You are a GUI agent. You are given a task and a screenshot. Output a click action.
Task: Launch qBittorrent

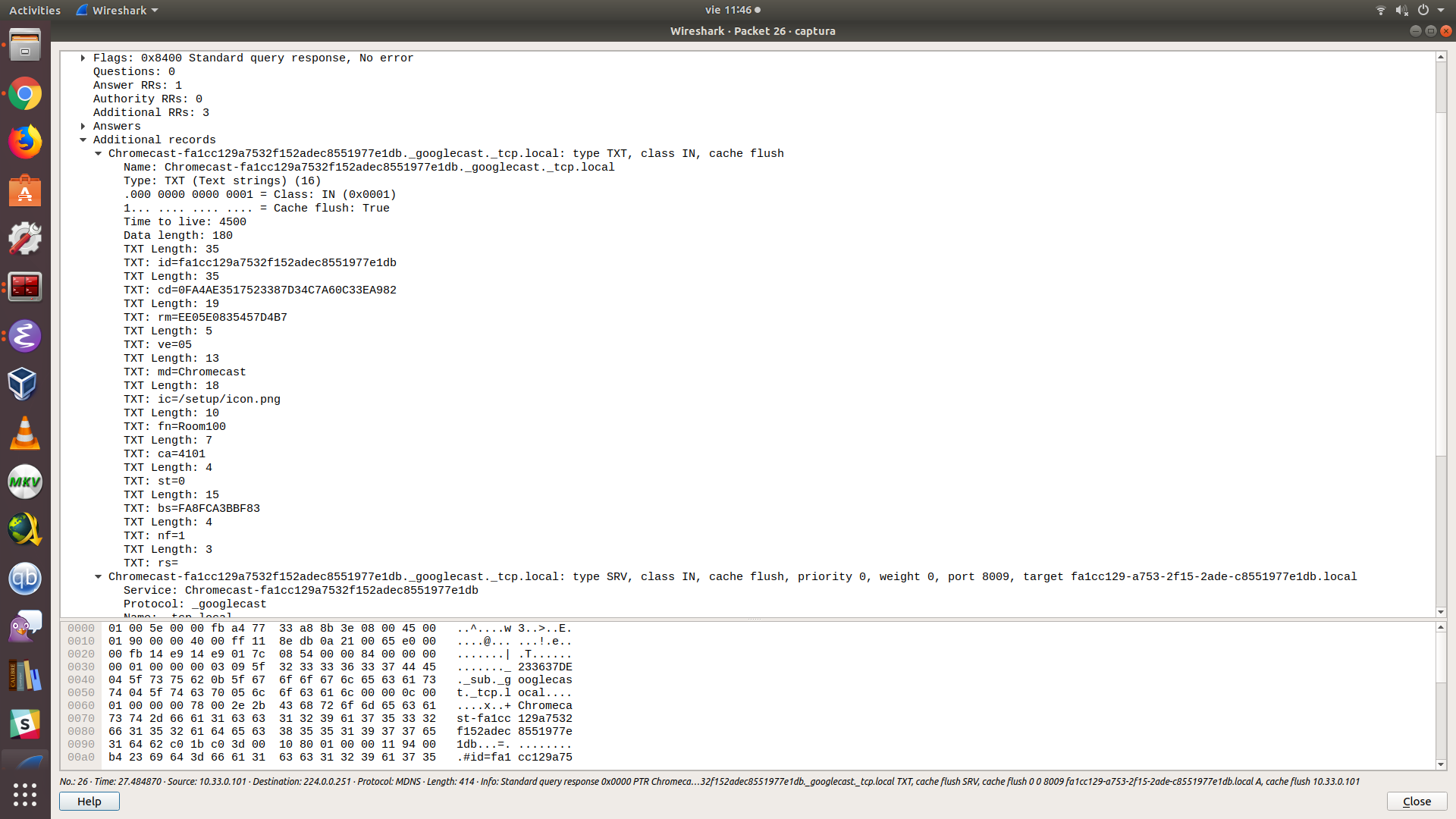[x=25, y=579]
